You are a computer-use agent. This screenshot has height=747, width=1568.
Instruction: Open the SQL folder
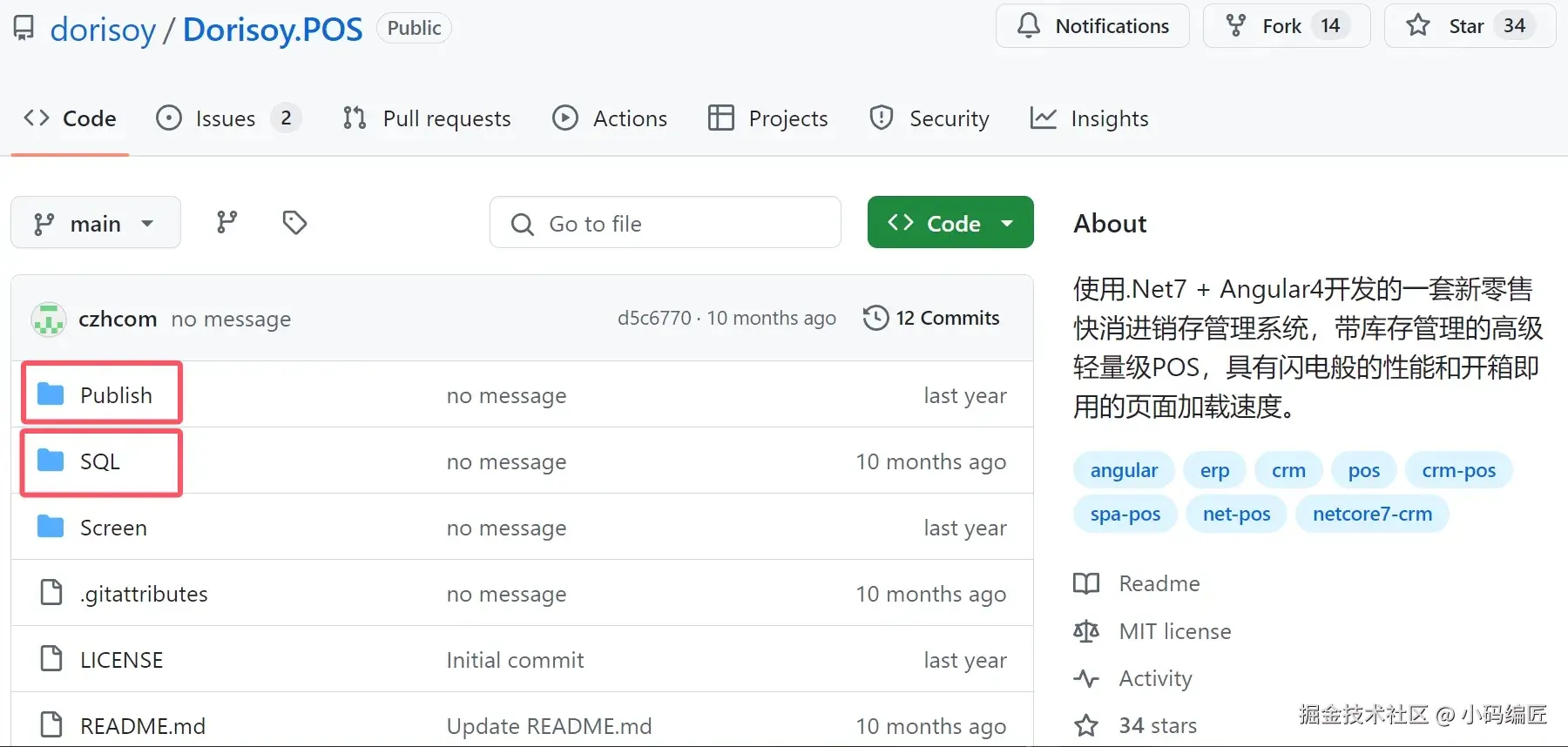pos(100,461)
